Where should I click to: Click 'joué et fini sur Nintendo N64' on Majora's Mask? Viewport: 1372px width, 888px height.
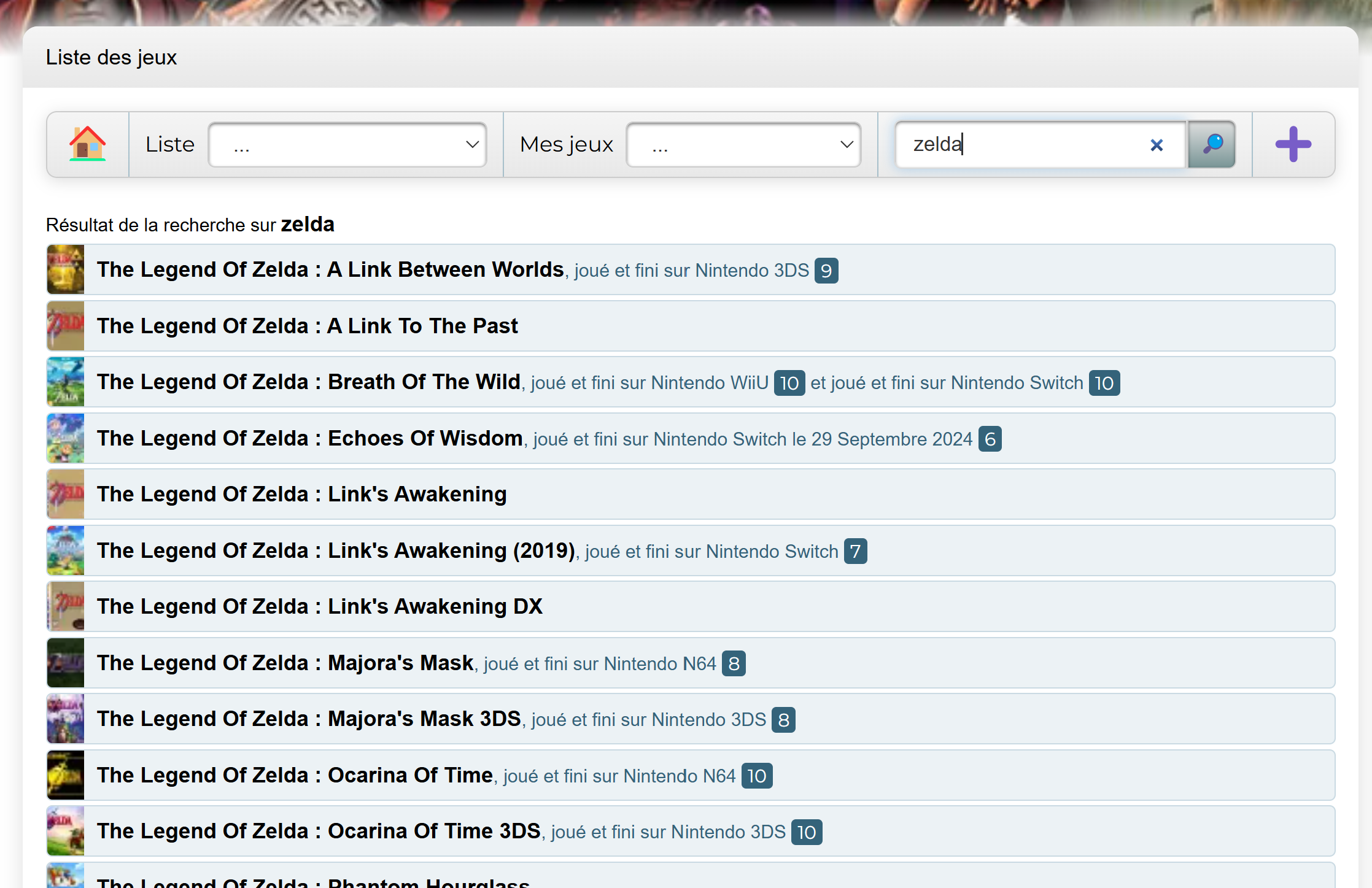click(600, 664)
